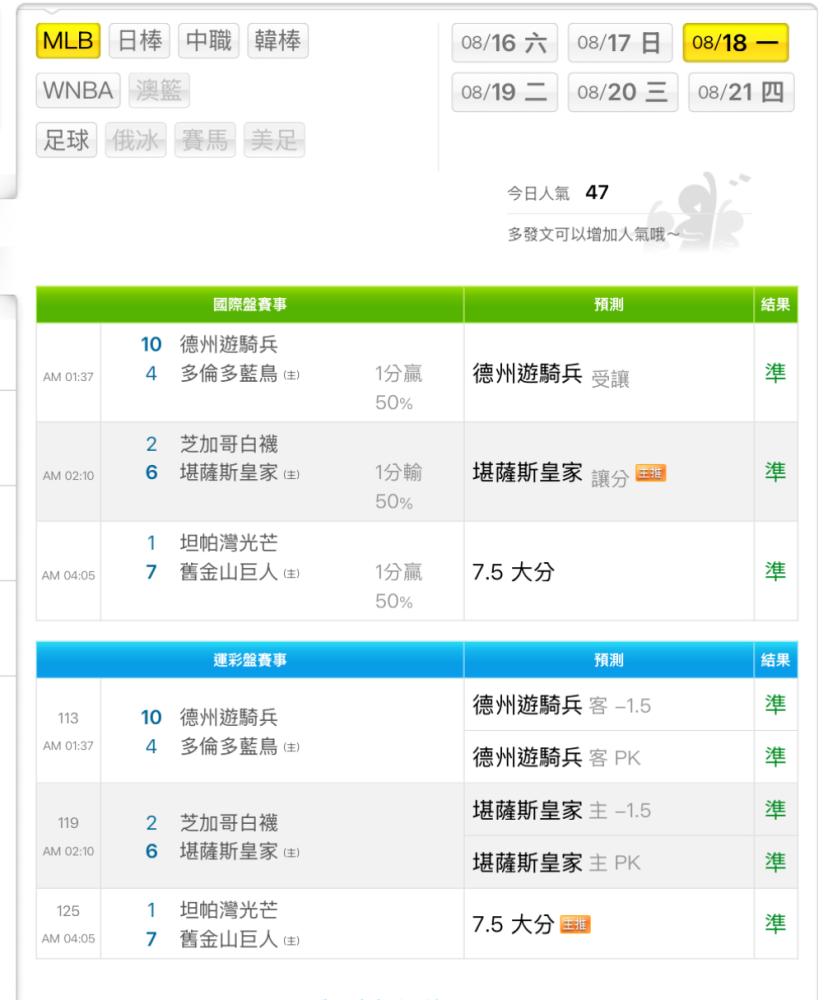The width and height of the screenshot is (828, 1000).
Task: Open 芝加哥白襪 team in the 國際盤 matchup
Action: [229, 444]
